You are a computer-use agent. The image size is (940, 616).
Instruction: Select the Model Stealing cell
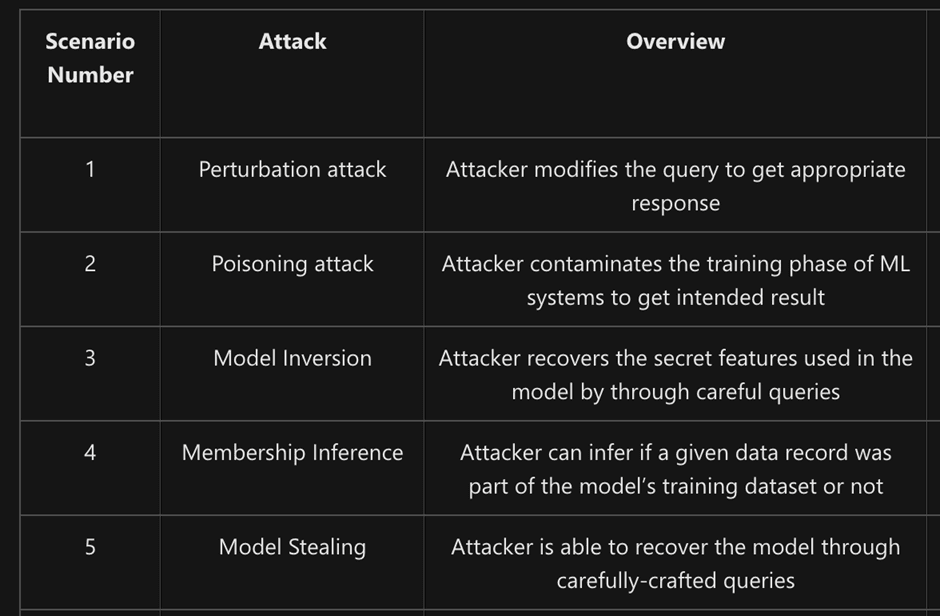click(292, 547)
